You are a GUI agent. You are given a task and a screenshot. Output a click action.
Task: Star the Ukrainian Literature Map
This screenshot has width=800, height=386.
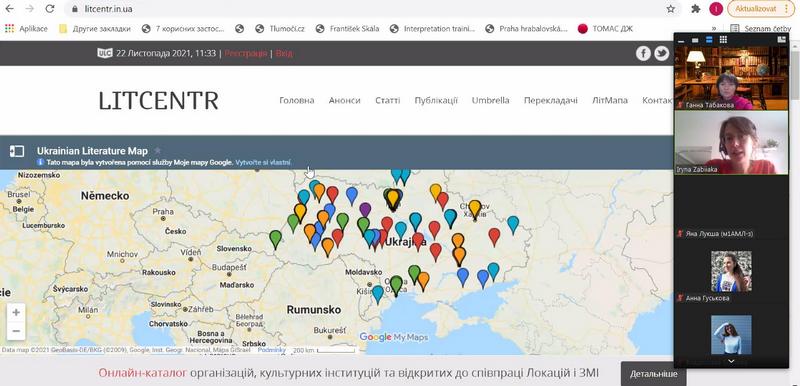(x=158, y=150)
